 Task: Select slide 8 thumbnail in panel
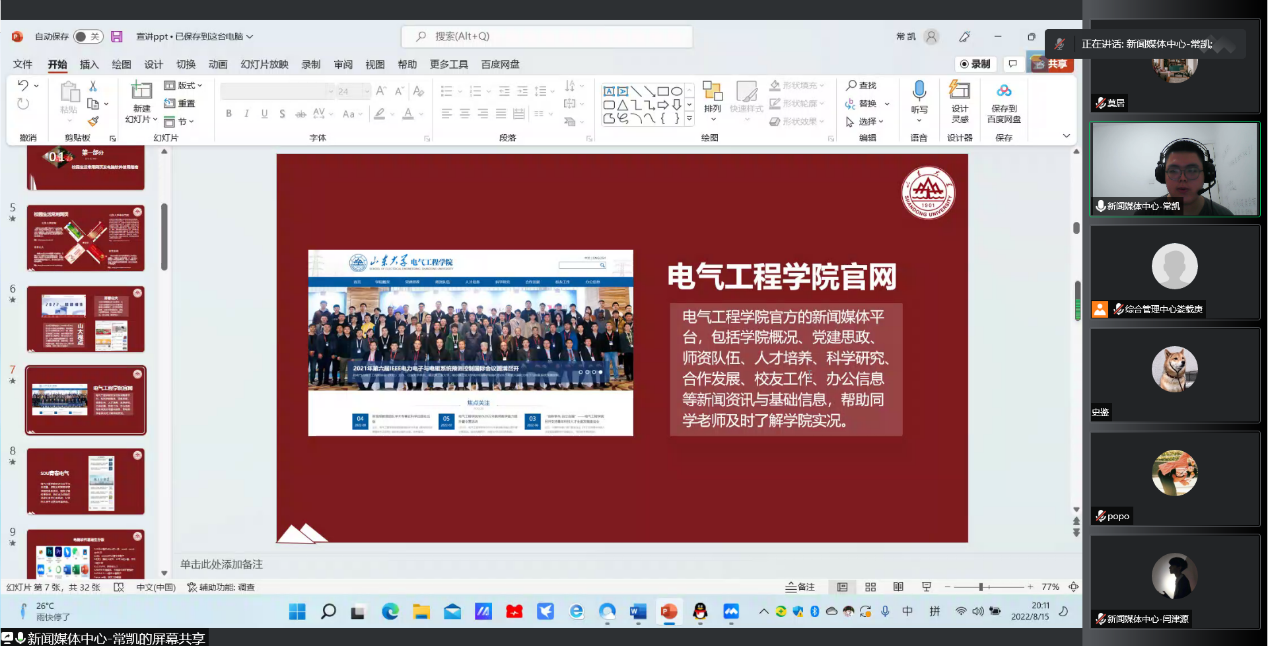85,481
